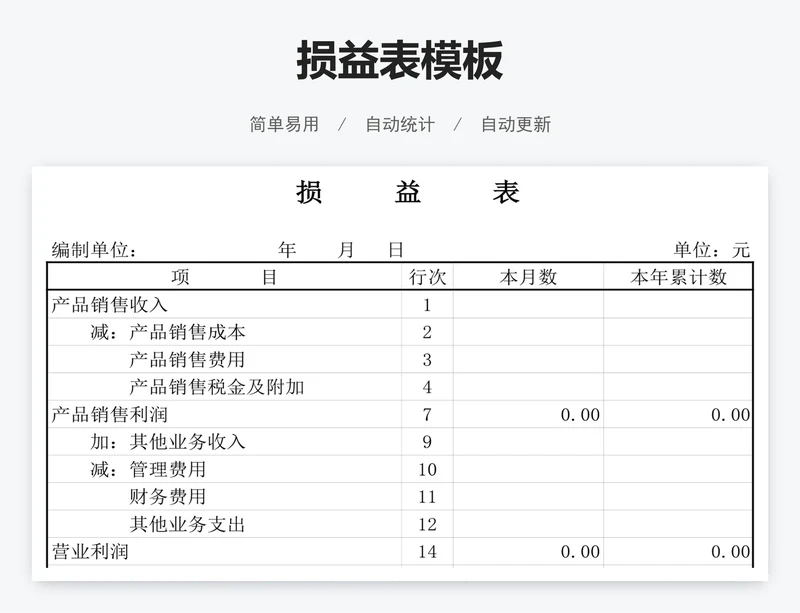This screenshot has height=613, width=800.
Task: Select the 编制单位 label
Action: point(94,250)
